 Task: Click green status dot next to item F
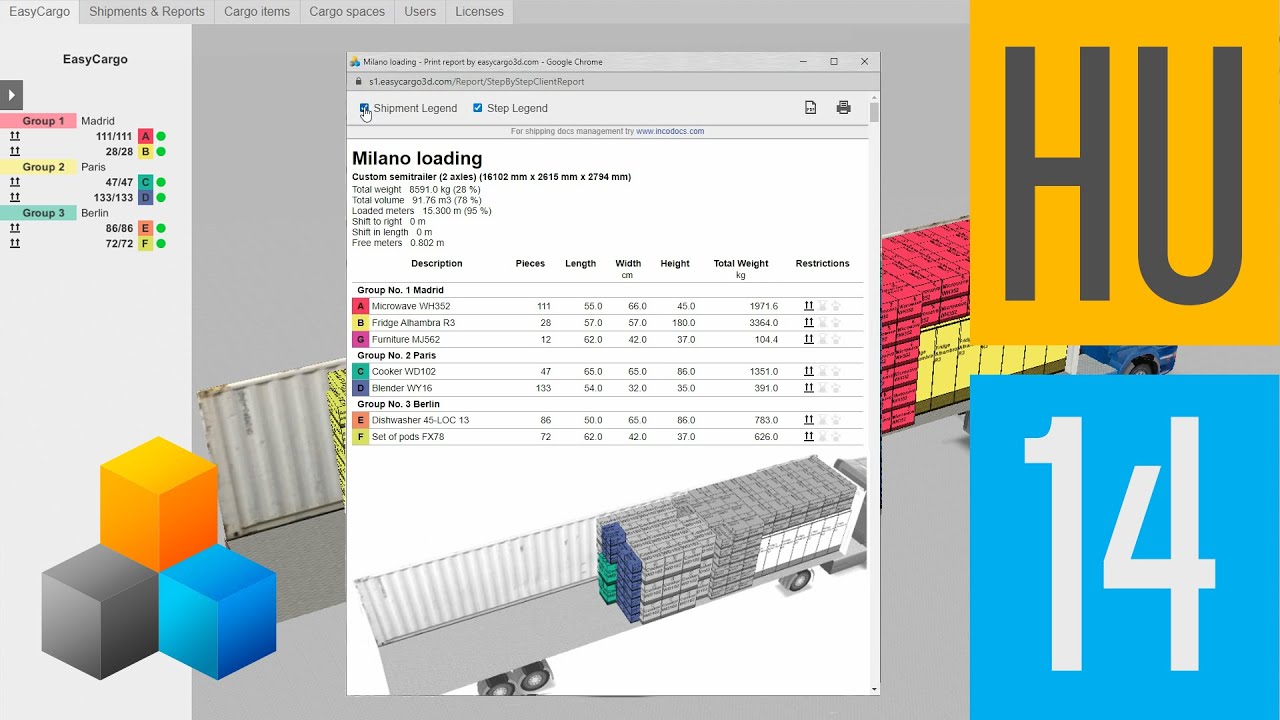coord(161,244)
